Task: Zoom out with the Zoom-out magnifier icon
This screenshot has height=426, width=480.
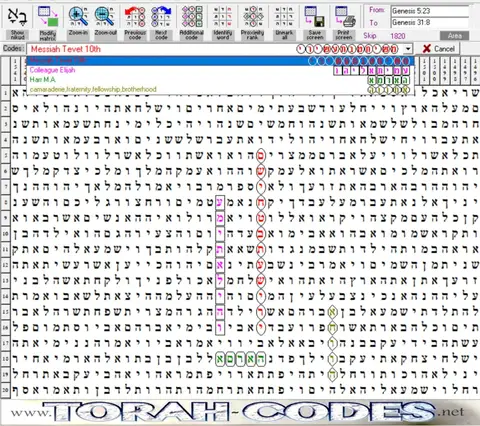Action: coord(105,17)
